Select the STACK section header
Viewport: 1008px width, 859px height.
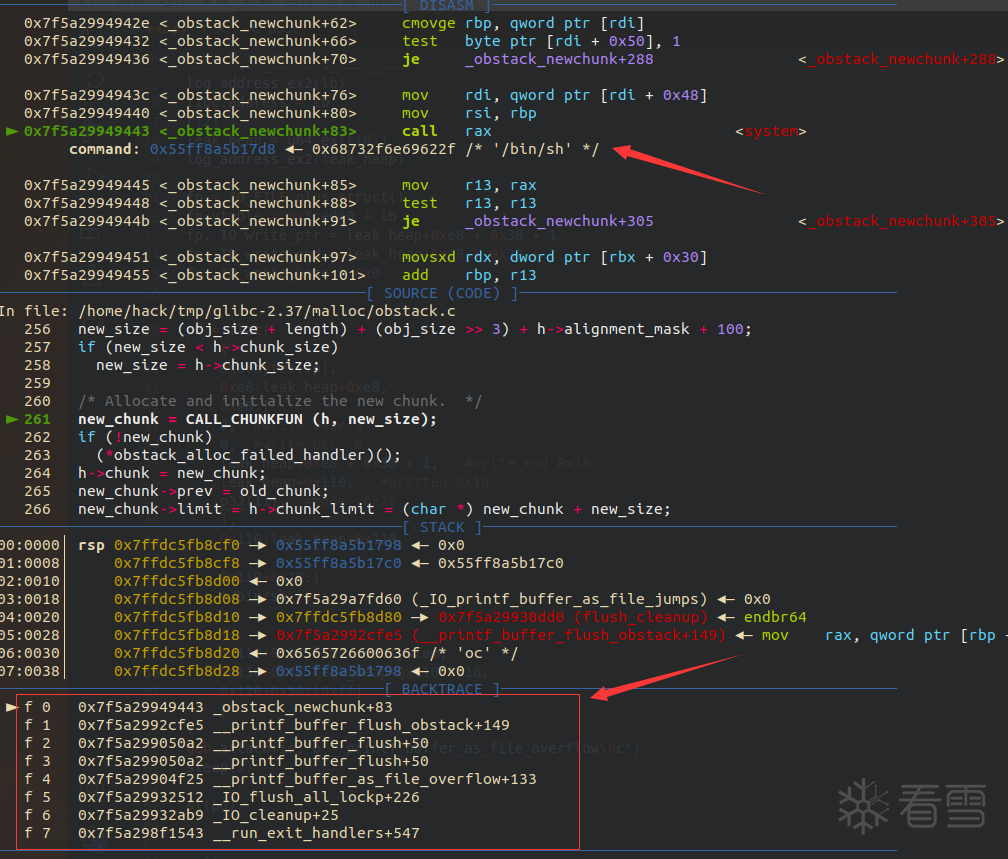coord(442,527)
